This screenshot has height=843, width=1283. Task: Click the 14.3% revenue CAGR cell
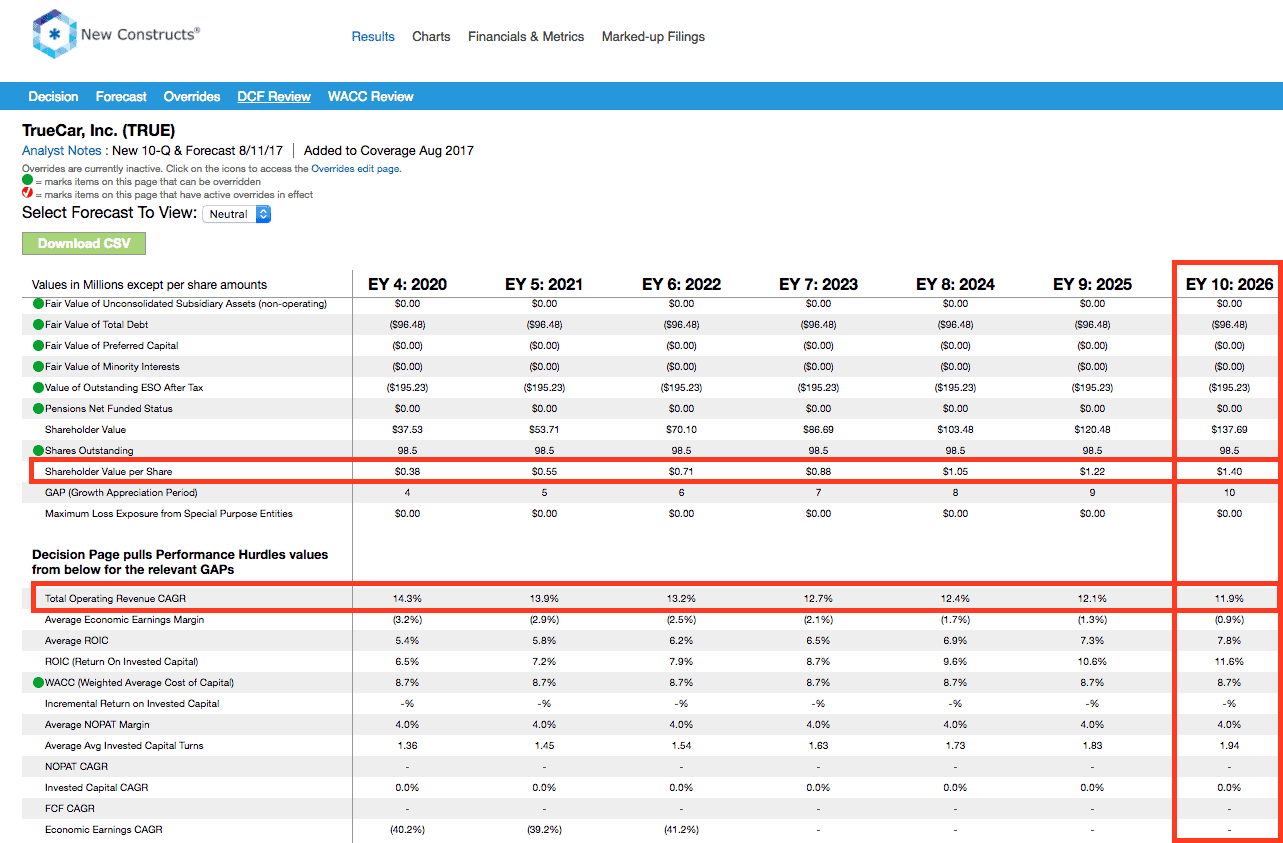pyautogui.click(x=408, y=598)
